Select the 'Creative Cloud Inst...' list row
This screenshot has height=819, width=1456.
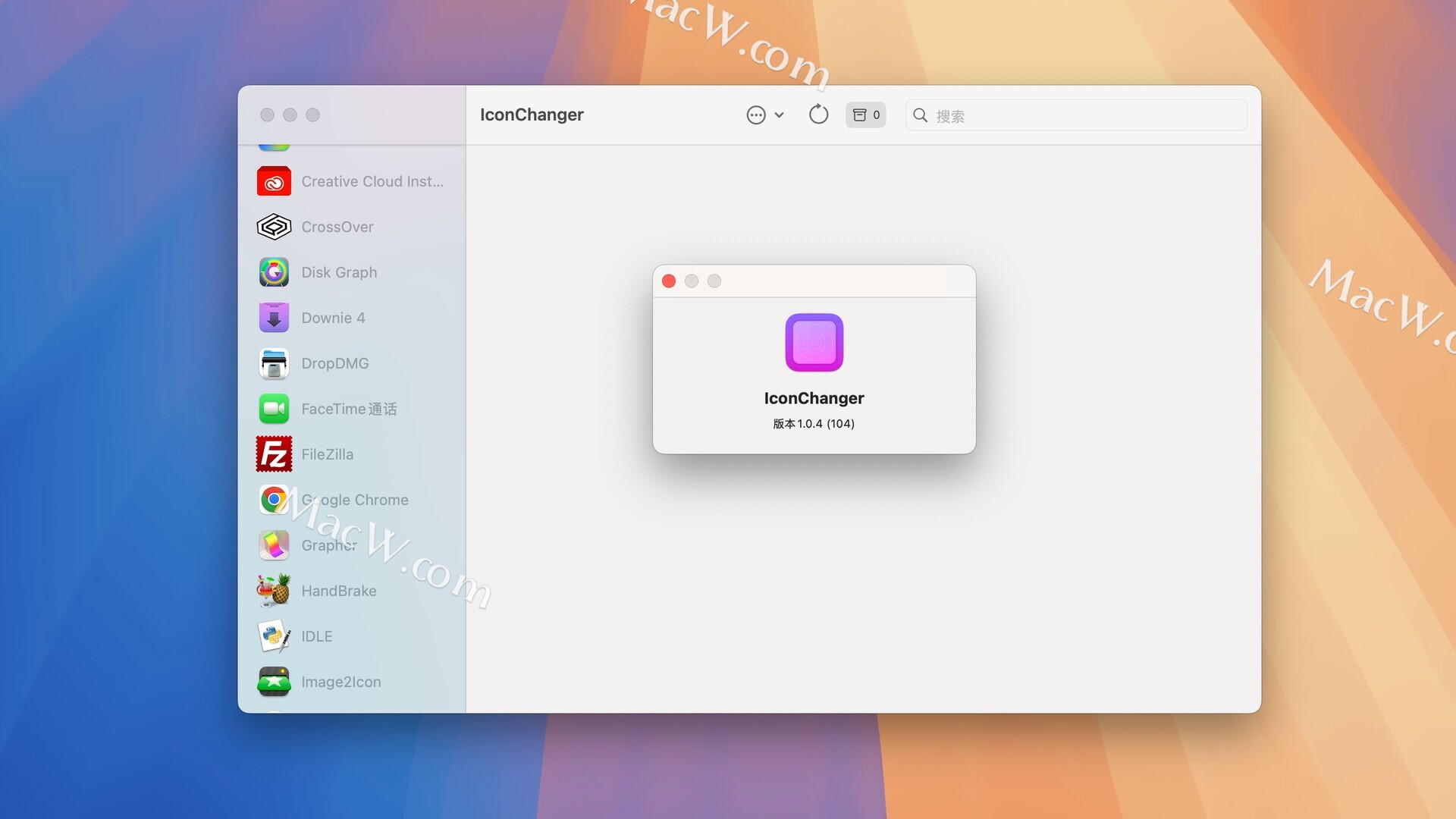352,181
